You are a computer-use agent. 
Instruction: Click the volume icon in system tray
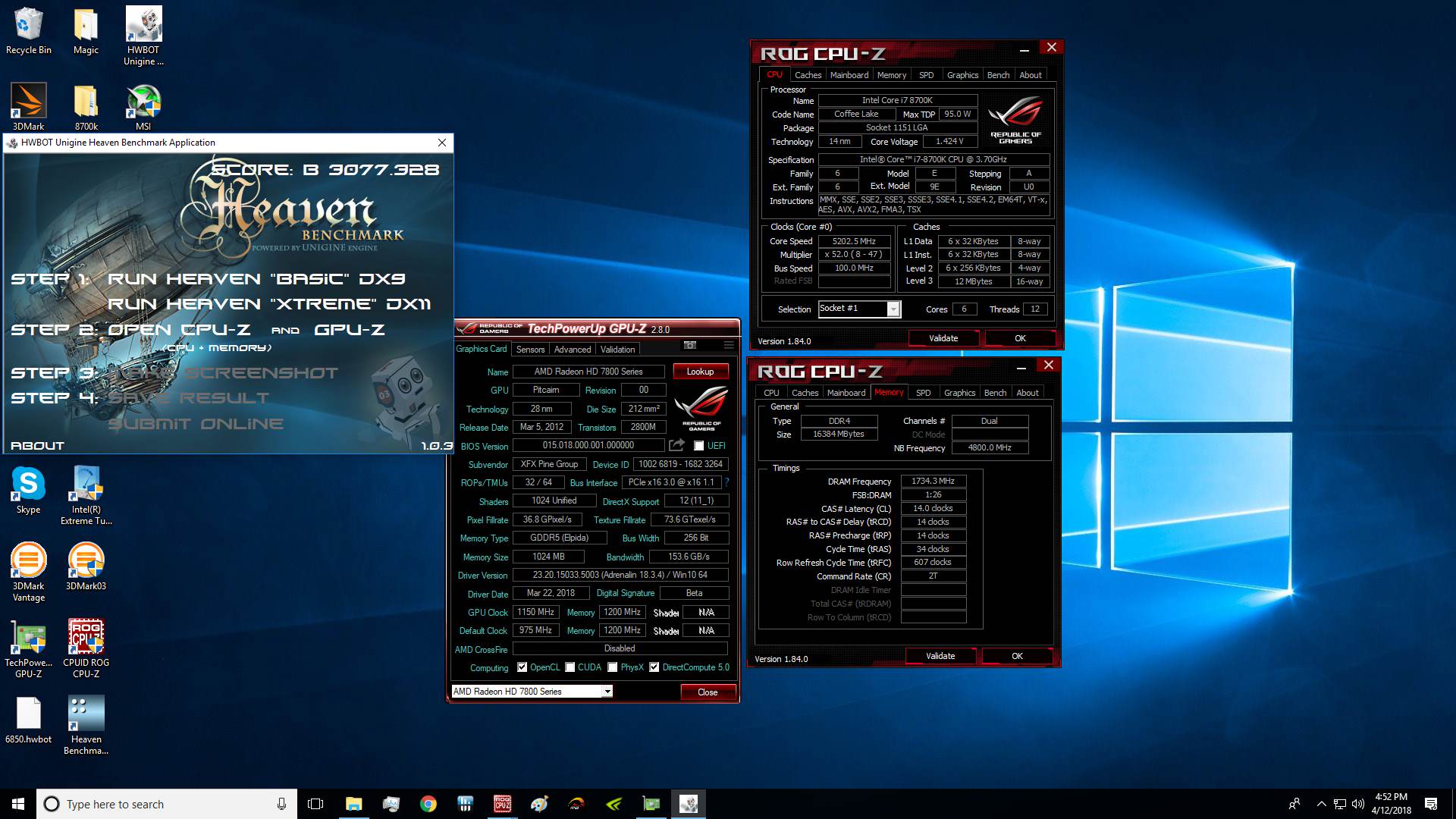1357,804
